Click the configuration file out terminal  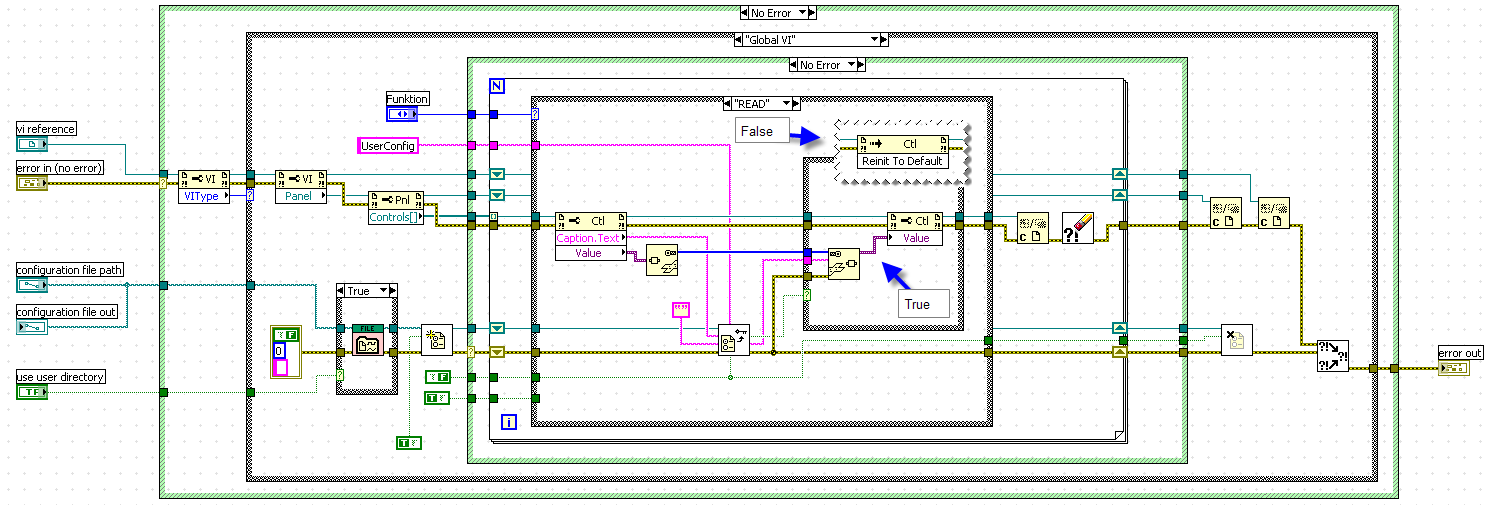(31, 327)
